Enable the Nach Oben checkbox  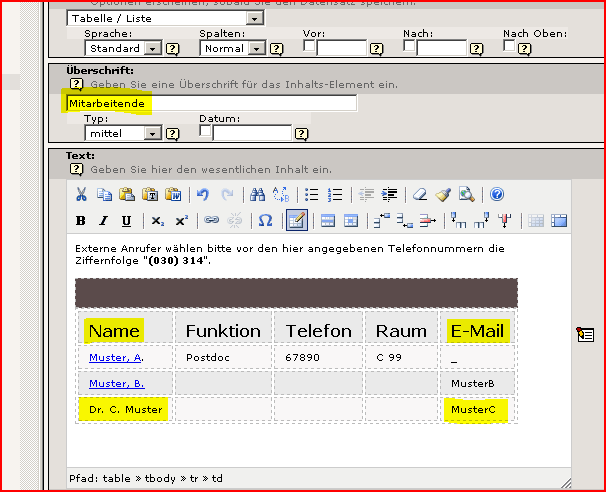point(511,46)
